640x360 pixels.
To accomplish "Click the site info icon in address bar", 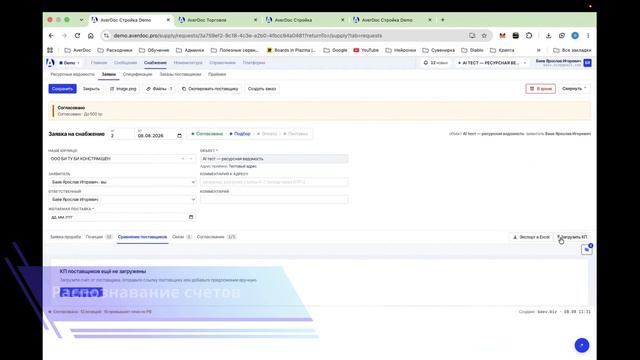I will [107, 36].
